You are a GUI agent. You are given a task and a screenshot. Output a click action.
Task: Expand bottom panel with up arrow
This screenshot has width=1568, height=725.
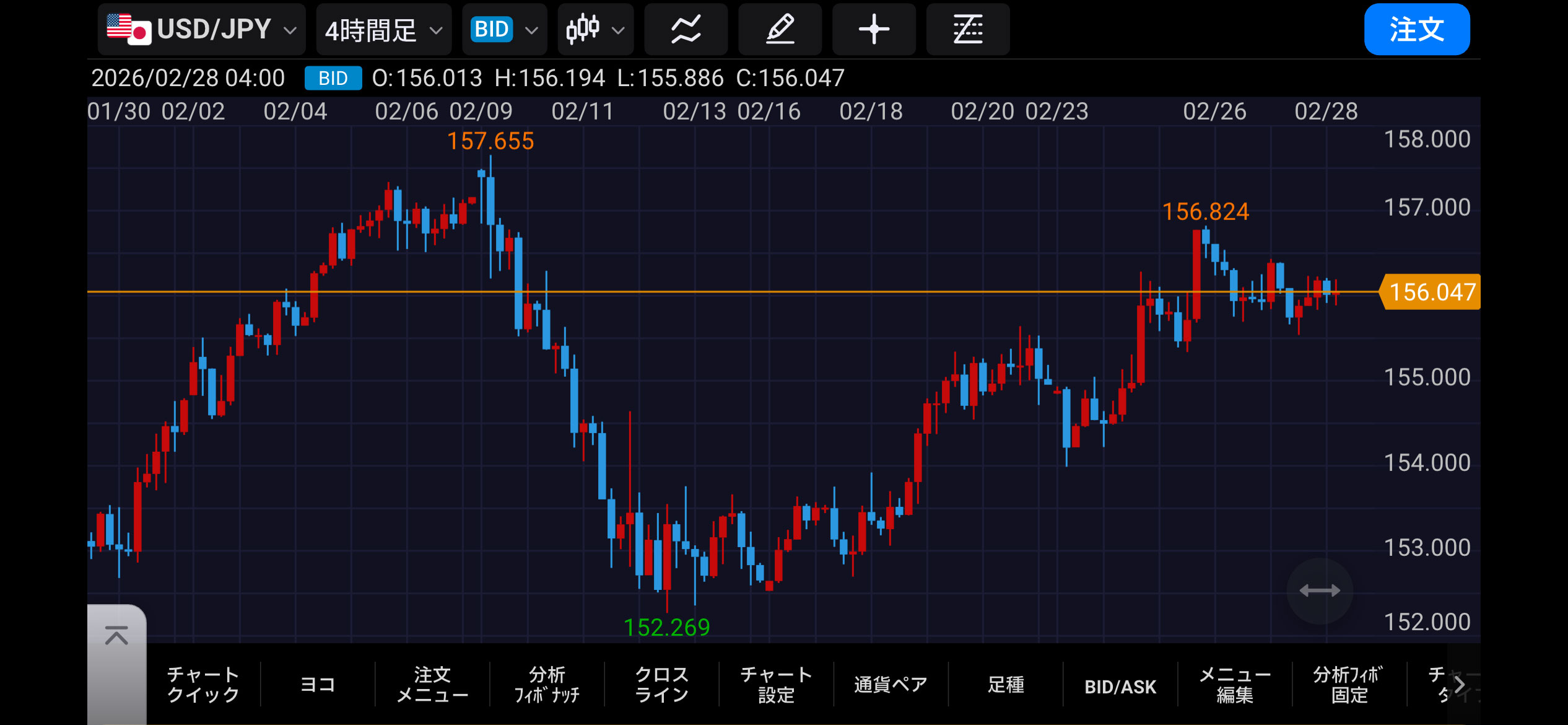coord(116,636)
